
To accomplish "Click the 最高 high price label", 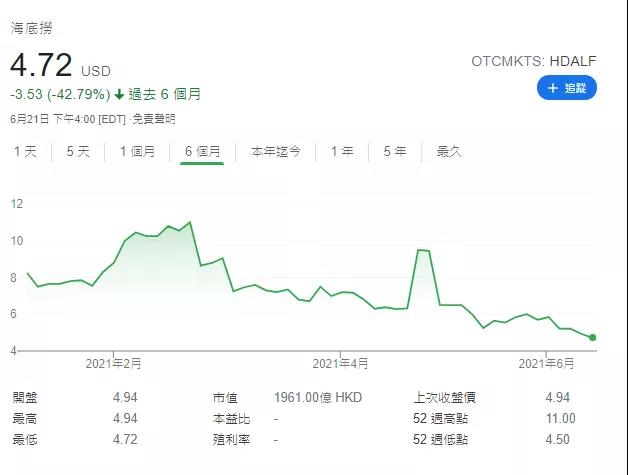I will pyautogui.click(x=25, y=419).
